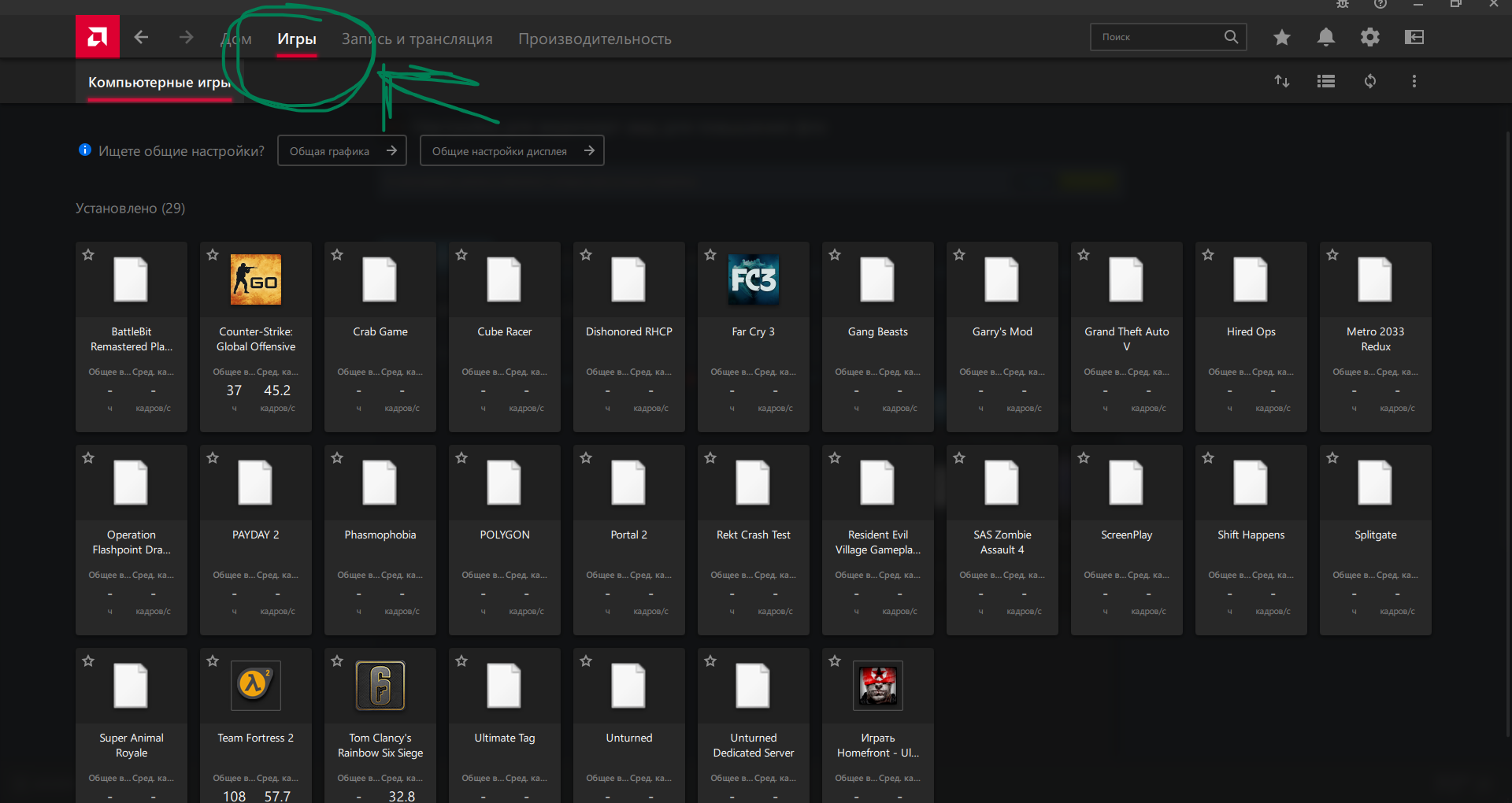Click the search magnifier icon
This screenshot has width=1512, height=803.
pyautogui.click(x=1231, y=37)
